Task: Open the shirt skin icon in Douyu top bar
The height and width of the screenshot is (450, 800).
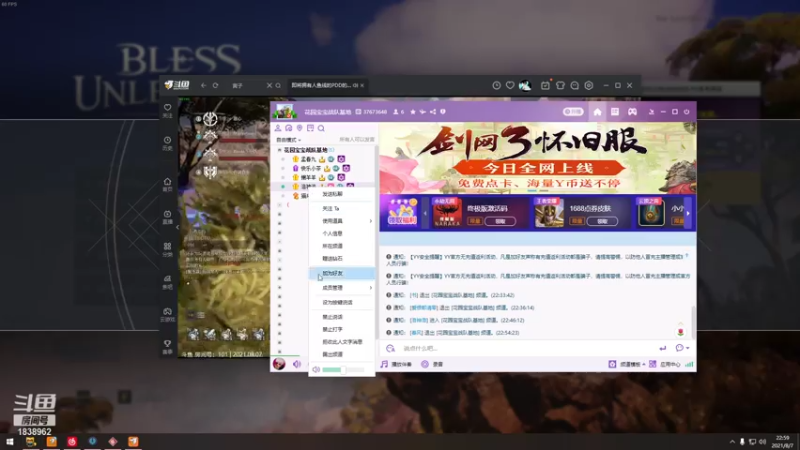Action: click(560, 86)
